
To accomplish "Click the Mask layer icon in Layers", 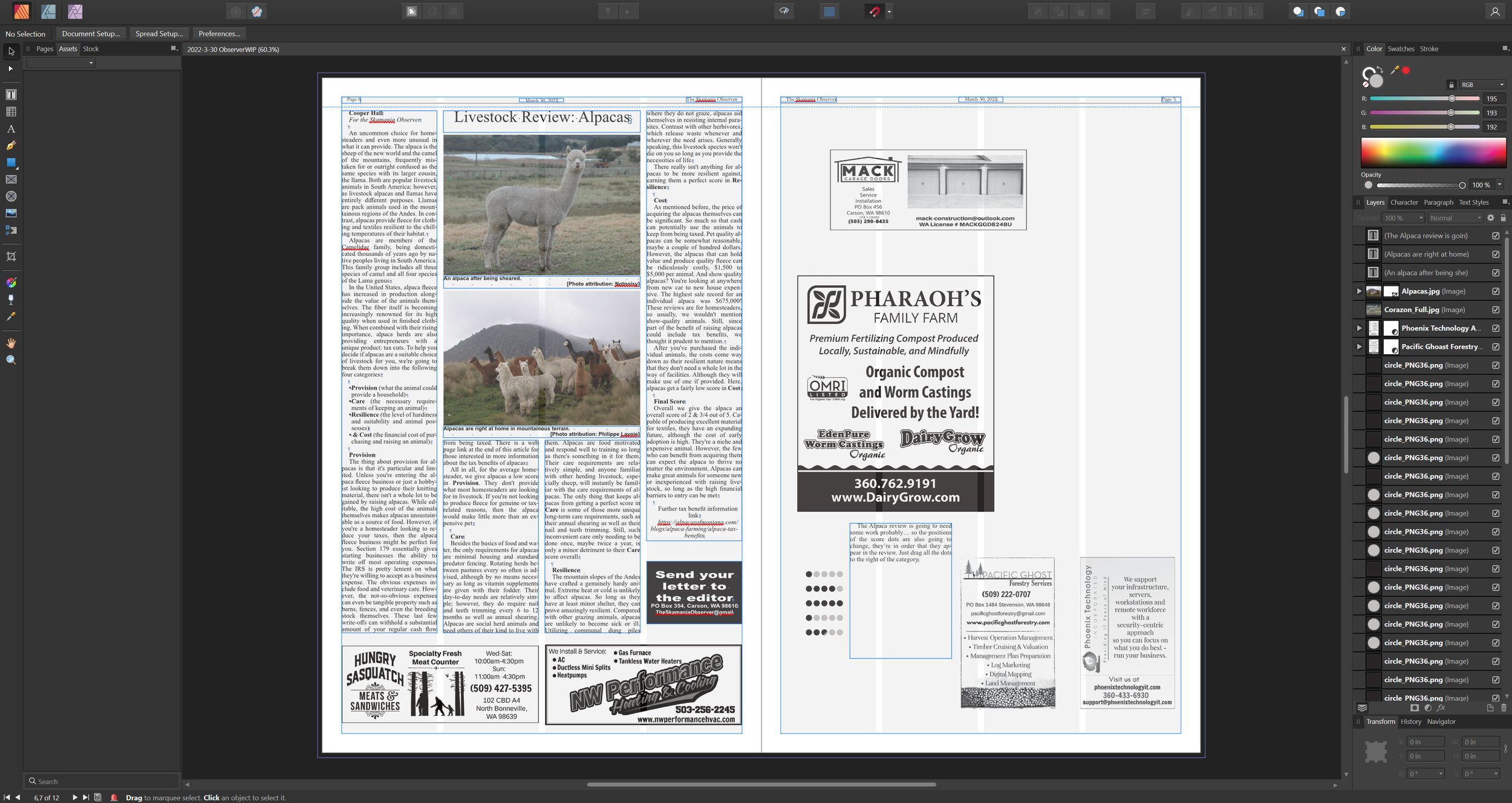I will coord(1415,708).
